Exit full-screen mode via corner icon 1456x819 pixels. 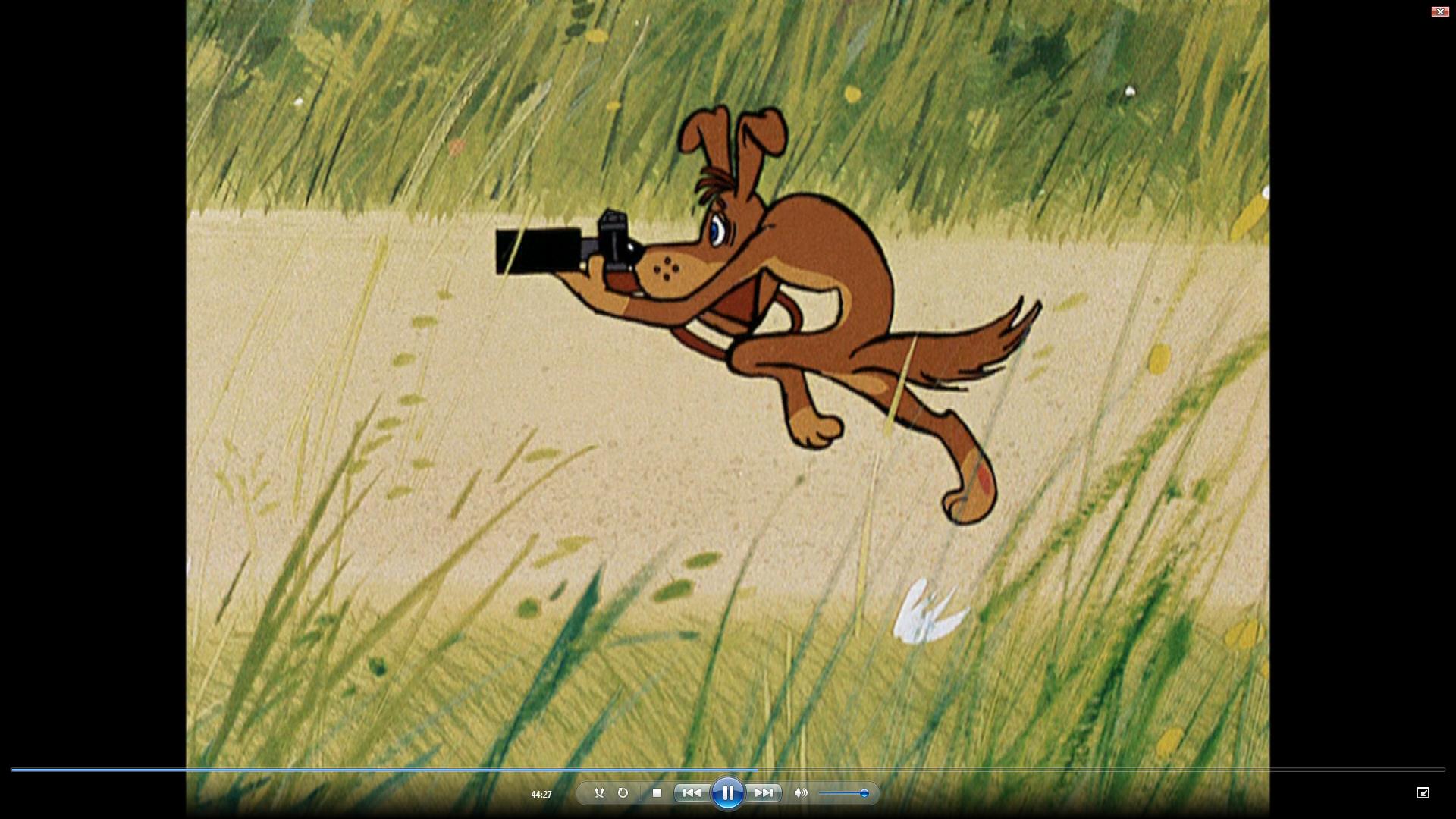pos(1423,792)
